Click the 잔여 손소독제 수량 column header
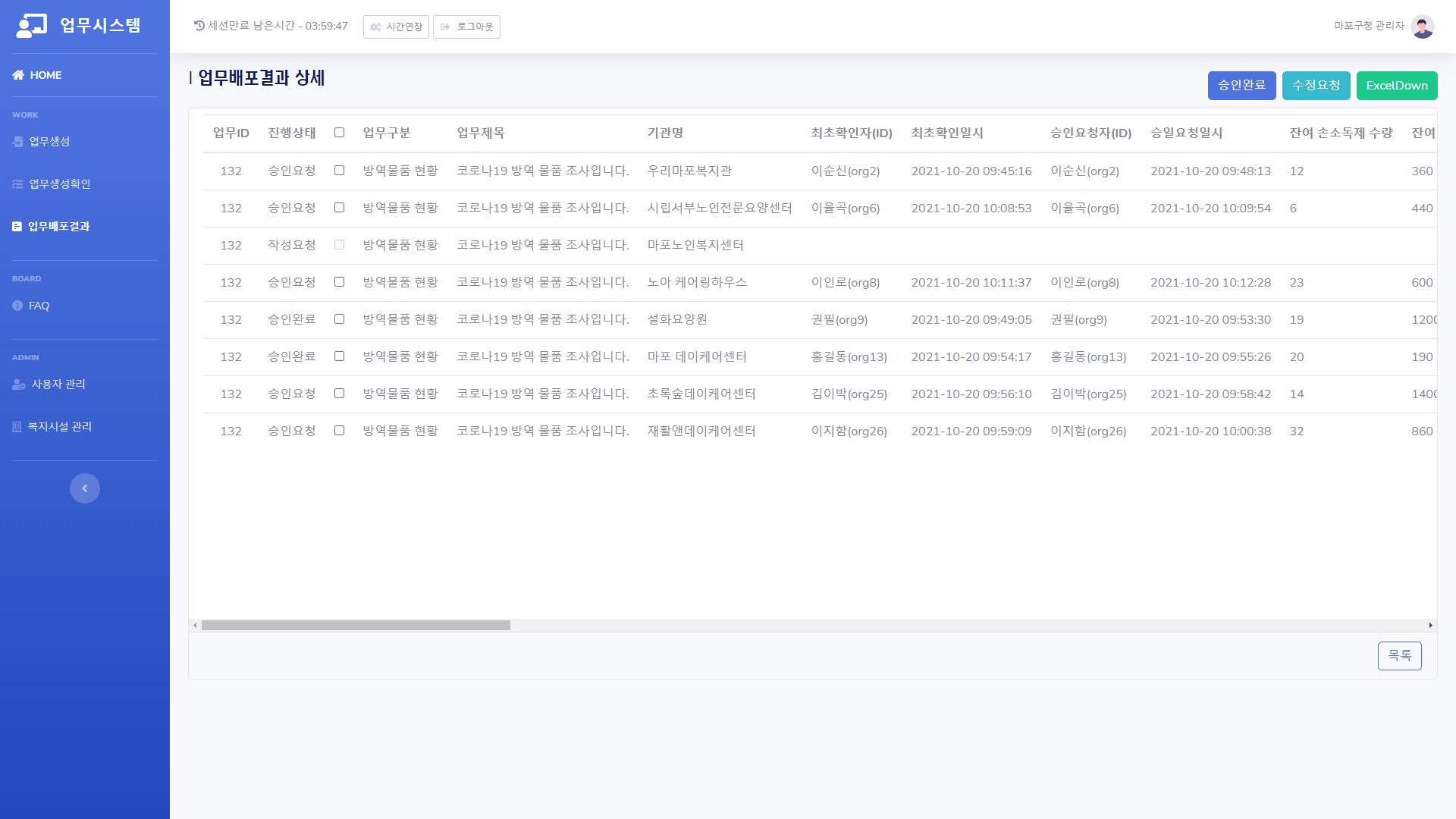This screenshot has height=819, width=1456. [1341, 133]
